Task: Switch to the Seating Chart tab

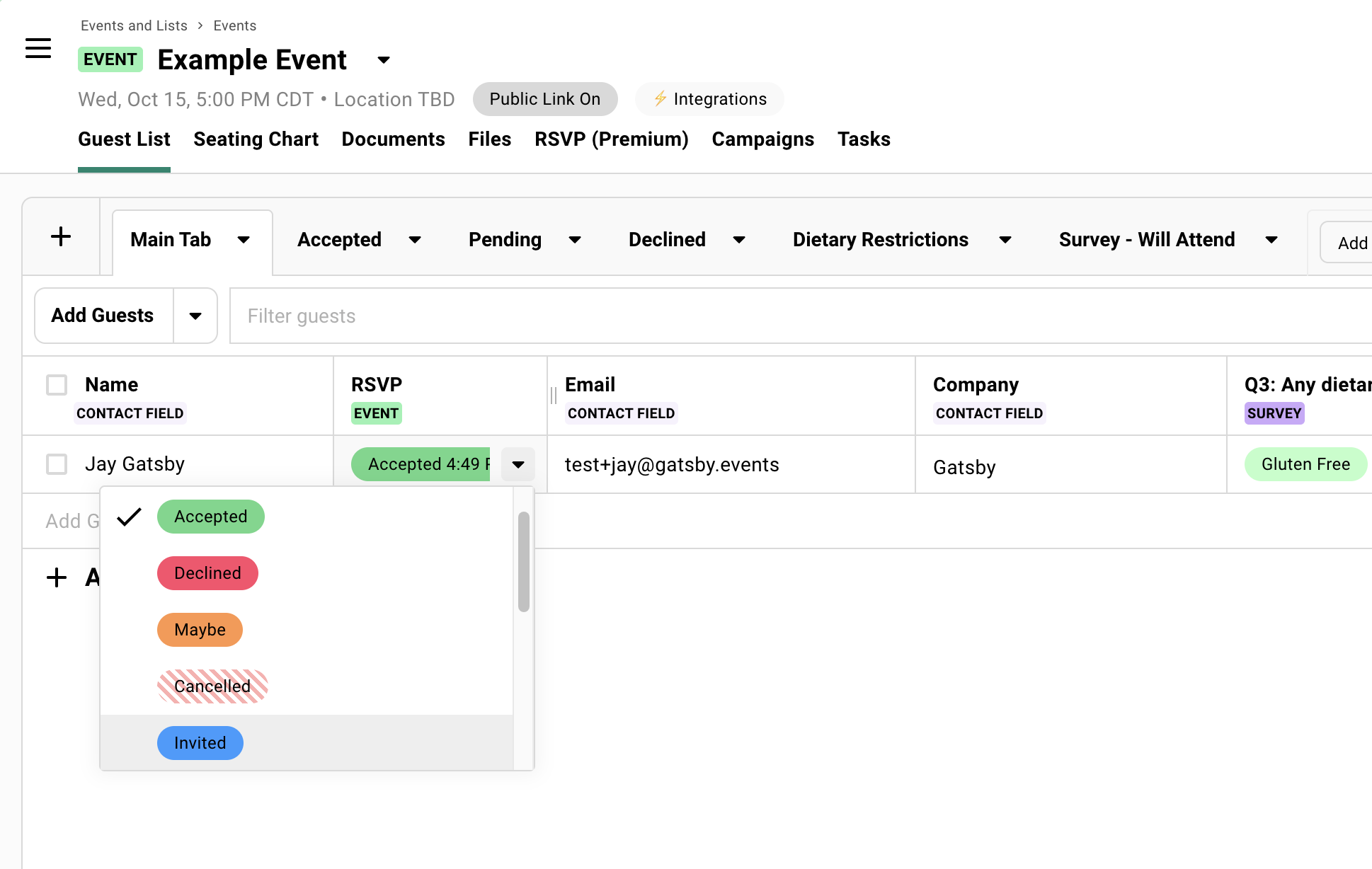Action: tap(256, 139)
